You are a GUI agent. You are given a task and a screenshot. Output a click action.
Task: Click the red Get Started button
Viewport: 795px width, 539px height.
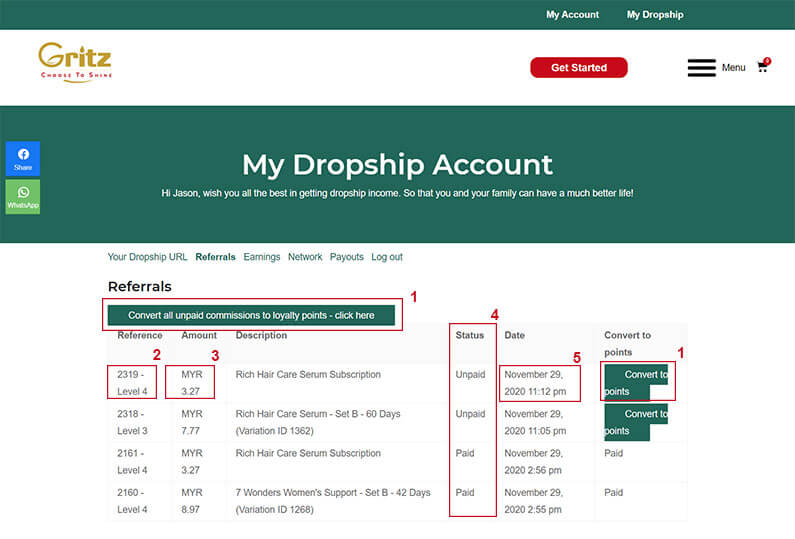pos(579,67)
